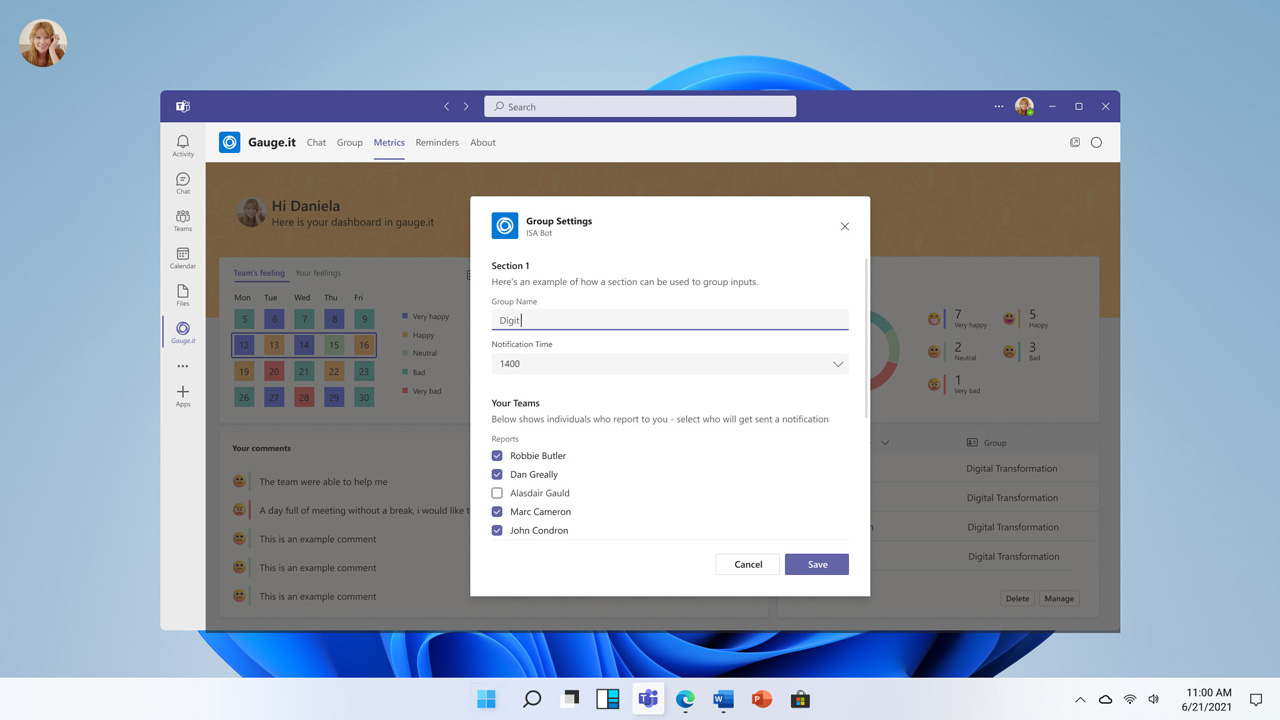1280x720 pixels.
Task: Launch PowerPoint from the taskbar
Action: click(x=762, y=699)
